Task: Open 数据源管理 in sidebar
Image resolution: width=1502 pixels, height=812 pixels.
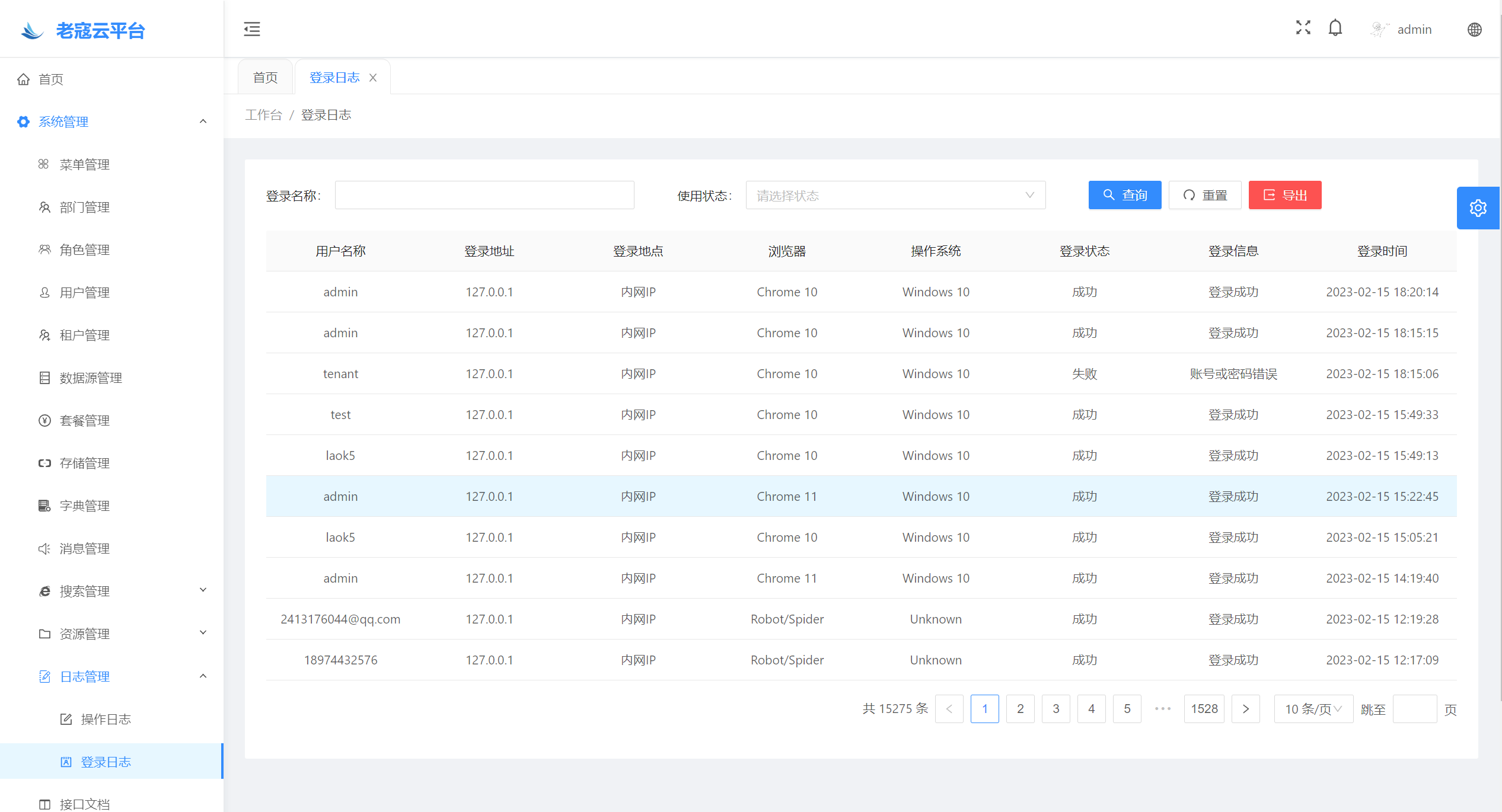Action: click(90, 378)
